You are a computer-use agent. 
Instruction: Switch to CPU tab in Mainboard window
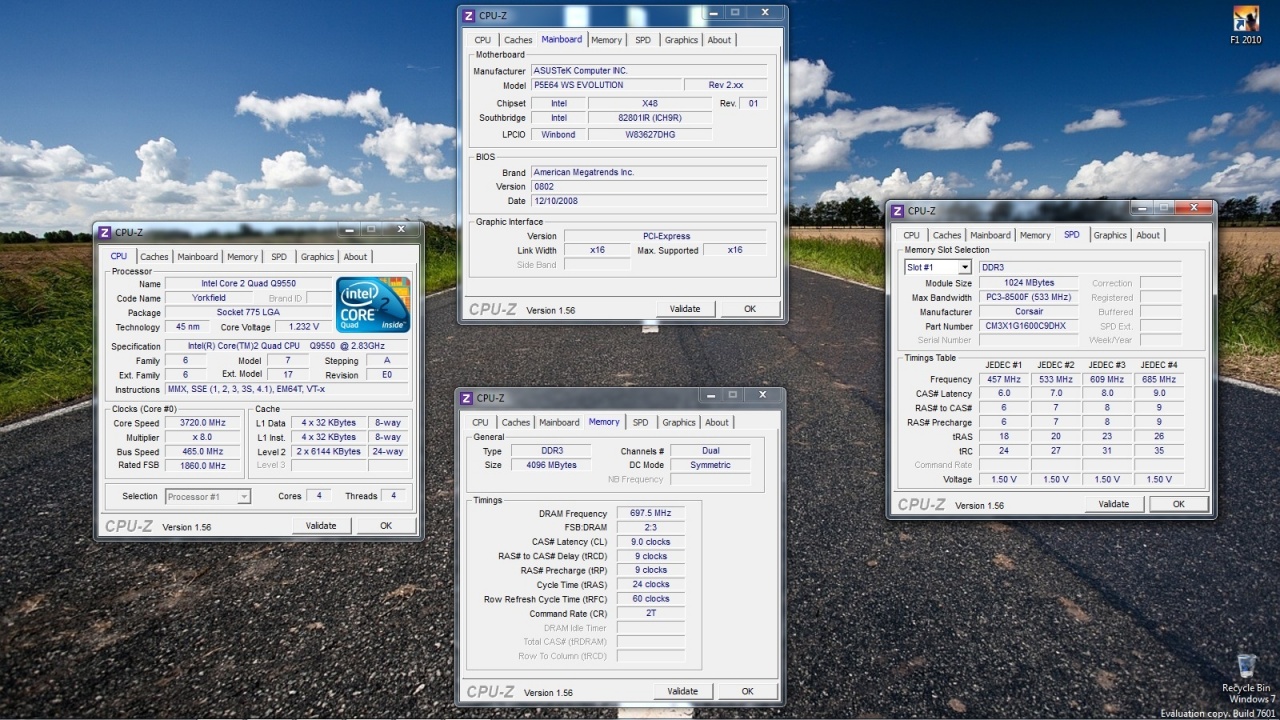tap(483, 40)
